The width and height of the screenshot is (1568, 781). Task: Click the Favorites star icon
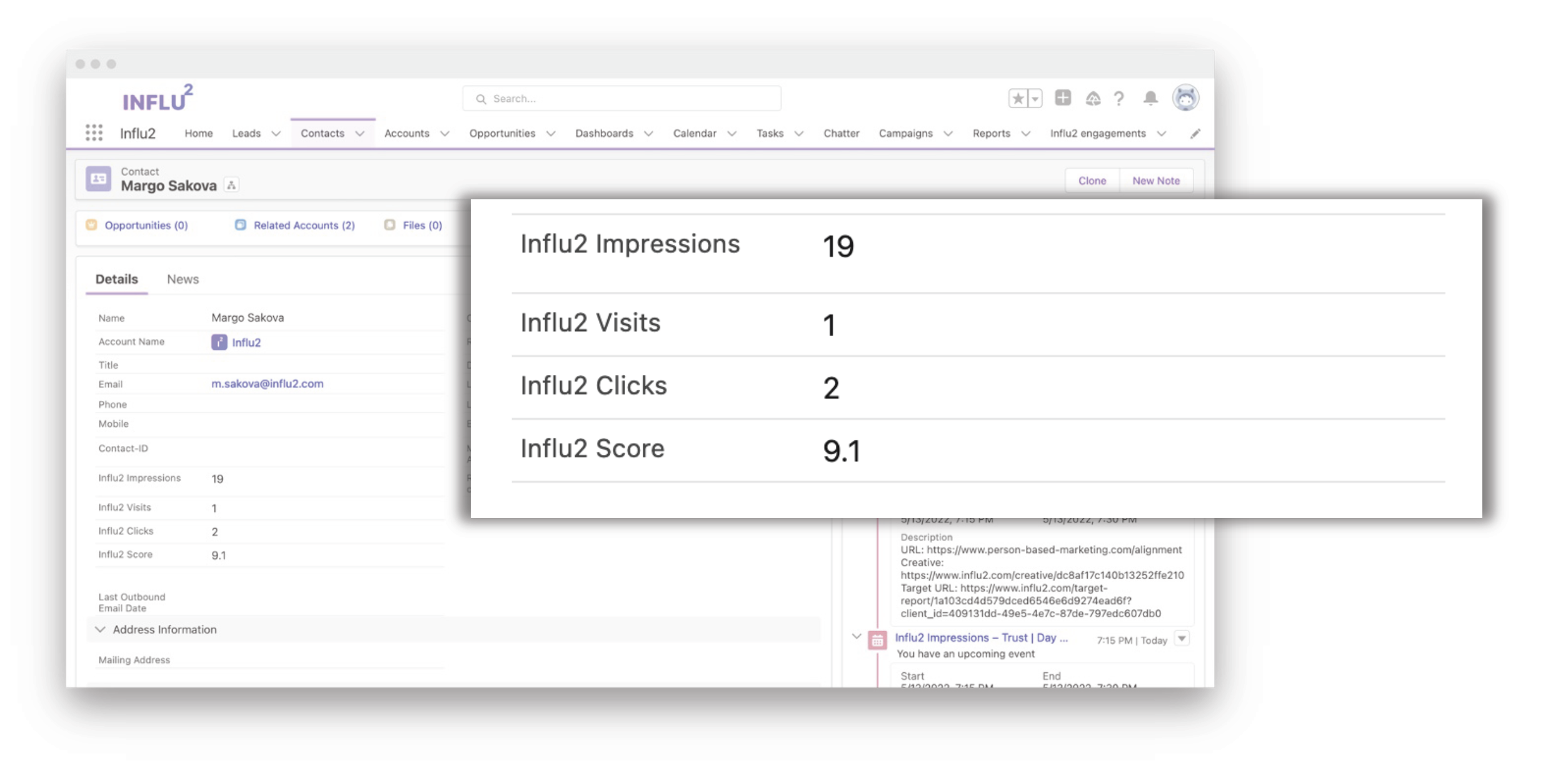coord(1018,99)
